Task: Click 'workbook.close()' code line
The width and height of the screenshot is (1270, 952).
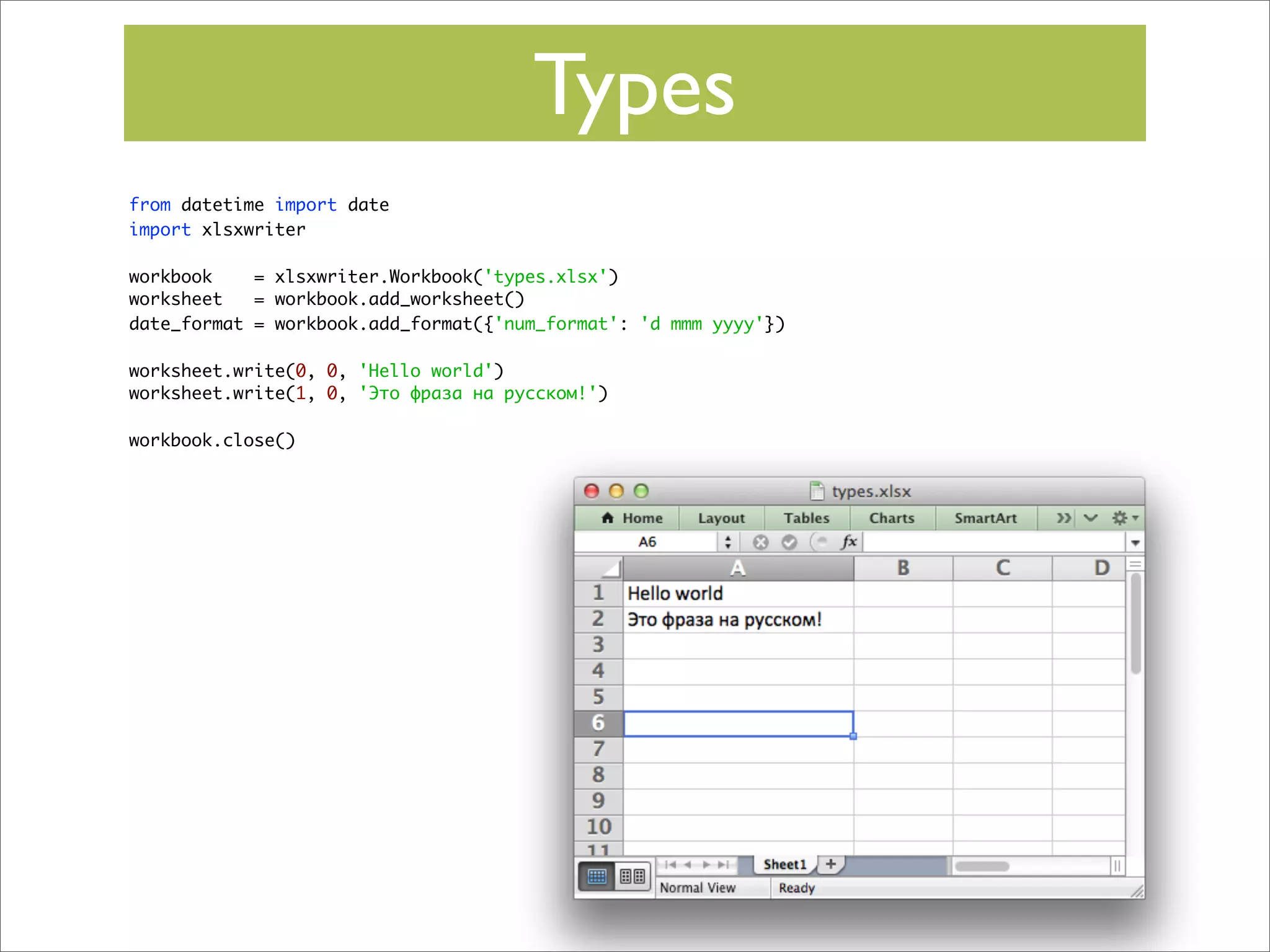Action: click(212, 441)
